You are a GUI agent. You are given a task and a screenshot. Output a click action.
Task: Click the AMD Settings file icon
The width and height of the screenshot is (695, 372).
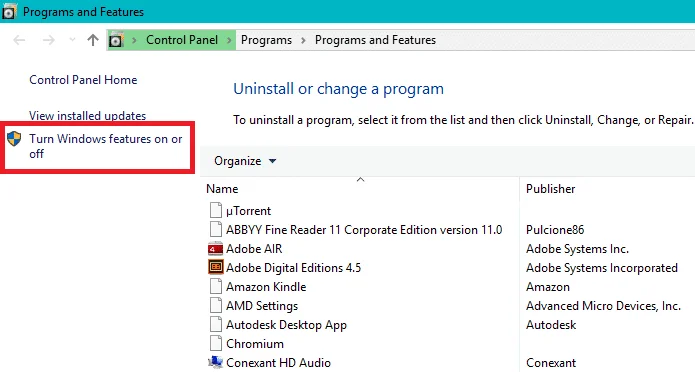(215, 305)
